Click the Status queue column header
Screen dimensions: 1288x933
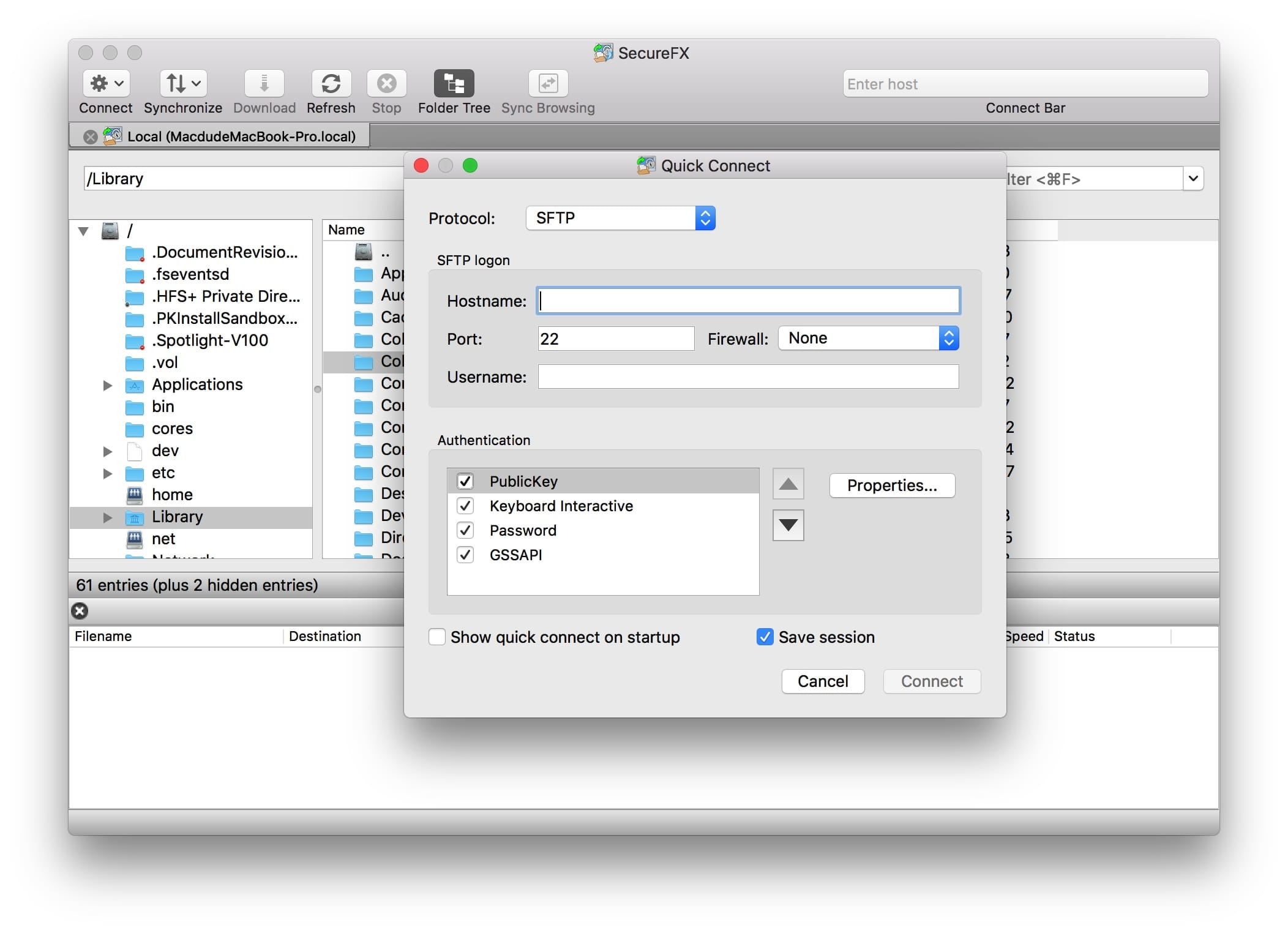pos(1109,636)
